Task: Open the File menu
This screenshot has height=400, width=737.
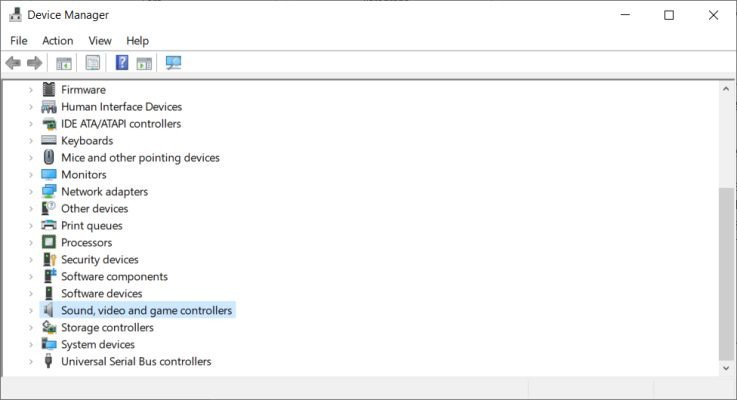Action: tap(19, 40)
